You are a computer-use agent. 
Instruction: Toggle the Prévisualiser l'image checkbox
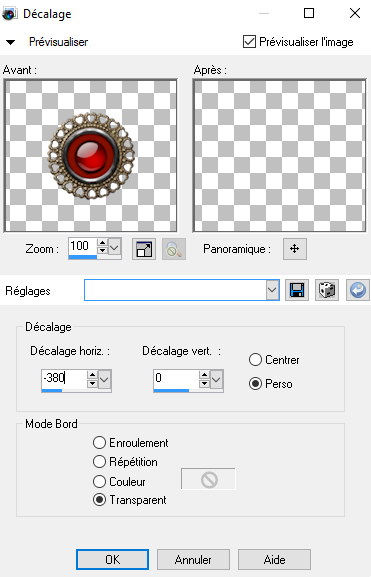click(x=249, y=42)
